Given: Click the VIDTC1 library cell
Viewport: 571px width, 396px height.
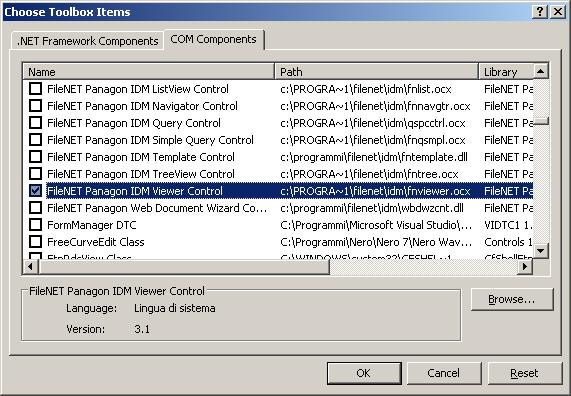Looking at the screenshot, I should [x=508, y=225].
